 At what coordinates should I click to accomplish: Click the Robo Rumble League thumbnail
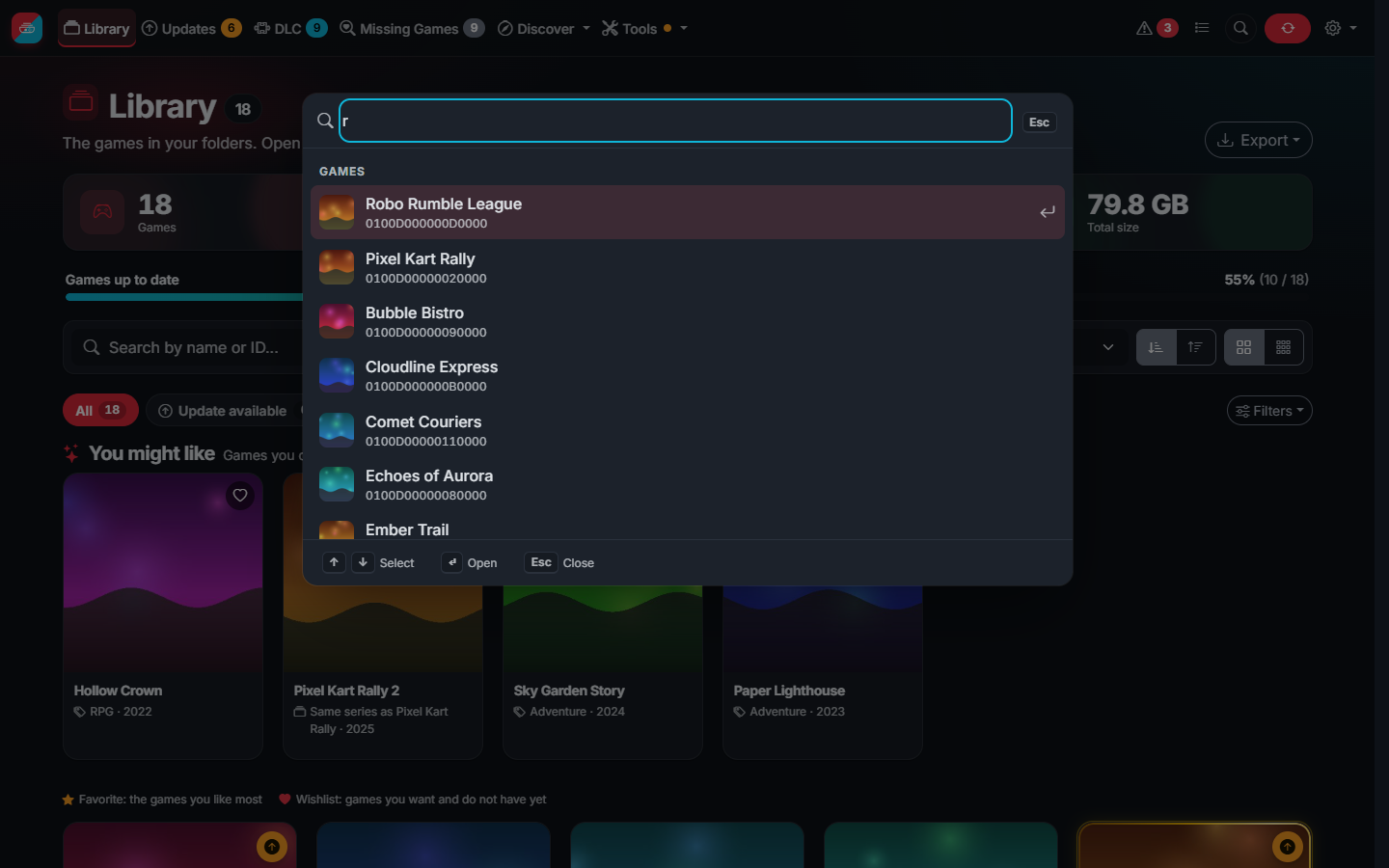coord(337,212)
